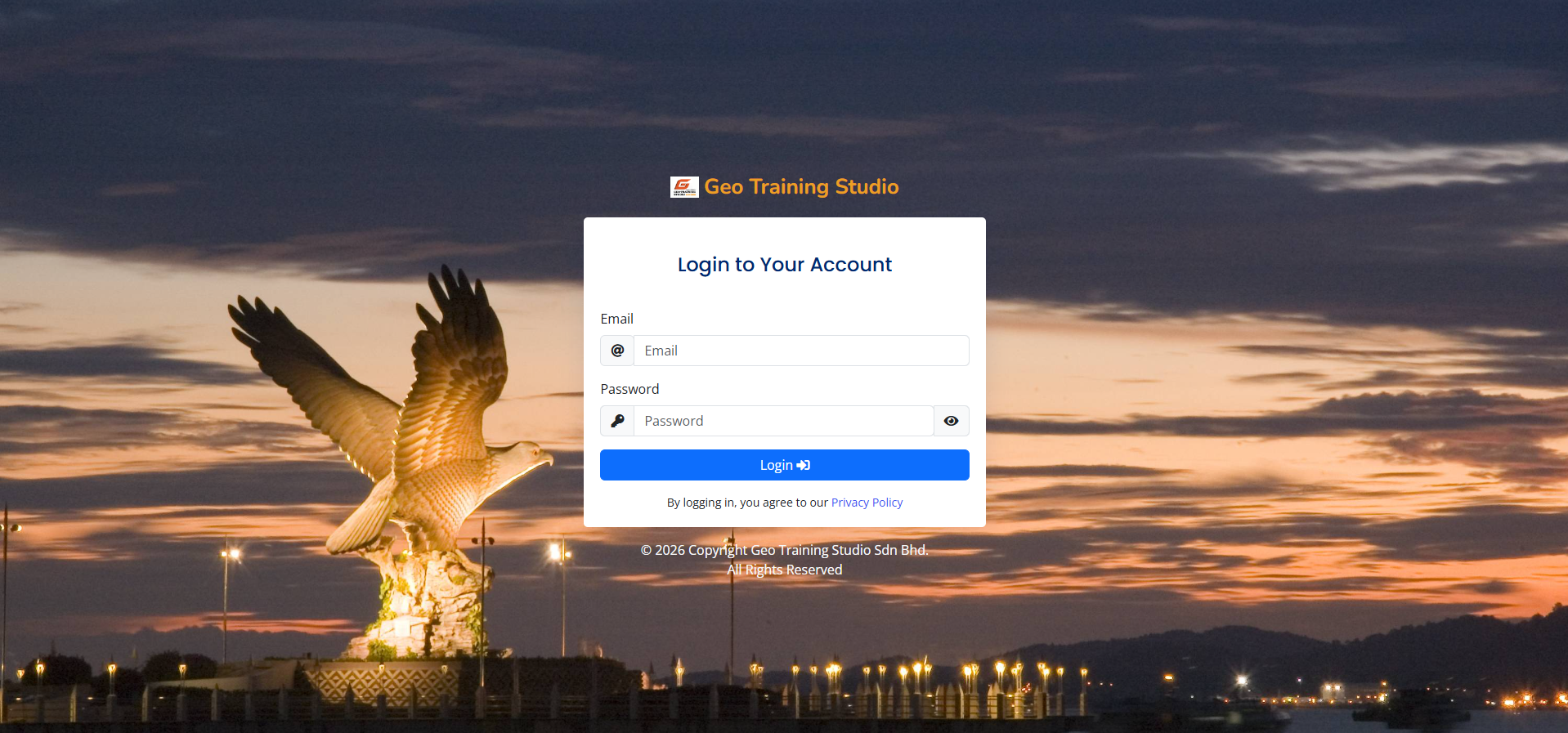Image resolution: width=1568 pixels, height=733 pixels.
Task: Click the key icon beside Password
Action: (617, 421)
